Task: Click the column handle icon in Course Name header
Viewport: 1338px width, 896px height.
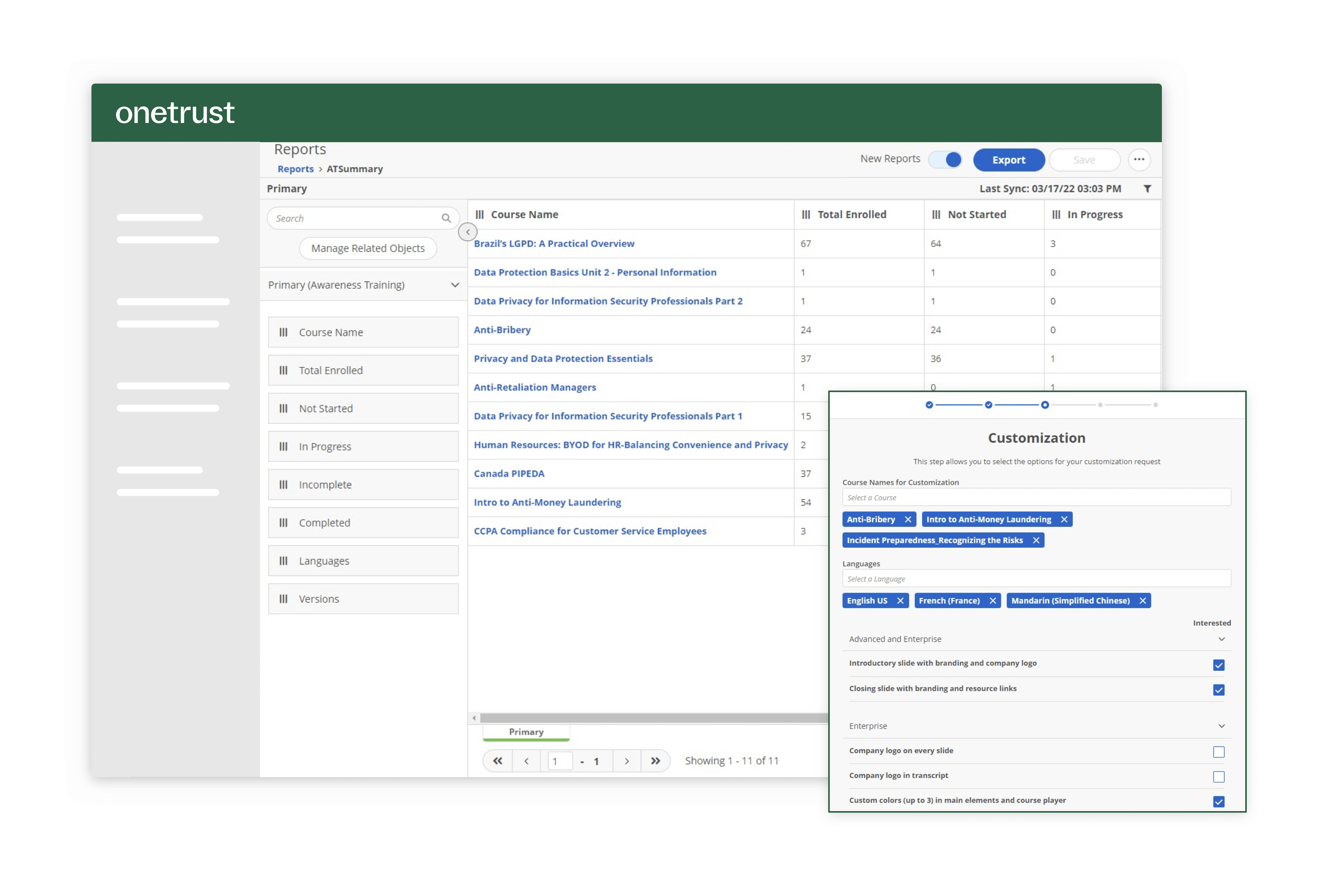Action: tap(480, 214)
